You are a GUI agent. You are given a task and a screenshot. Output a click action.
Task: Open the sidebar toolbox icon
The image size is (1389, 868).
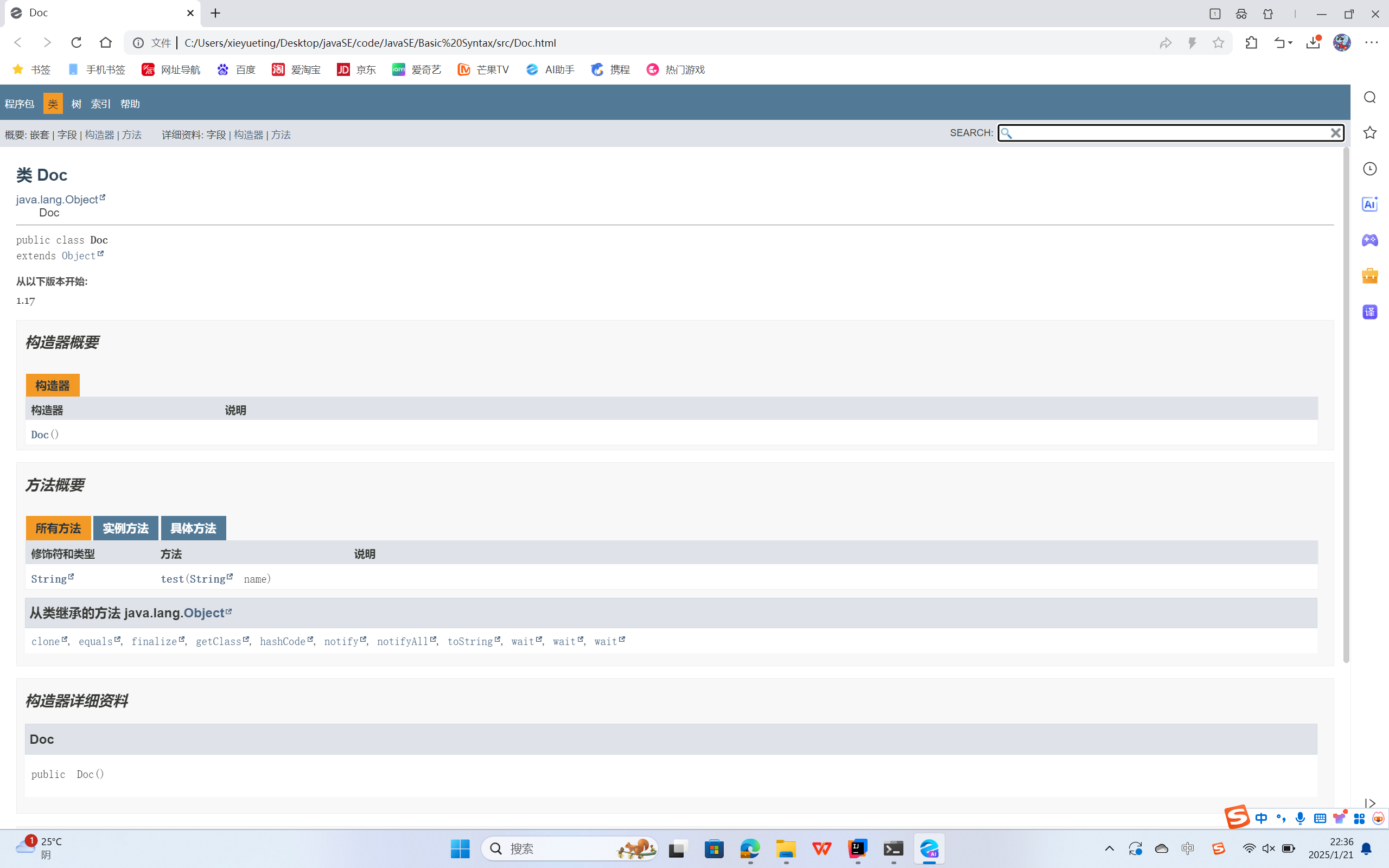[1369, 276]
